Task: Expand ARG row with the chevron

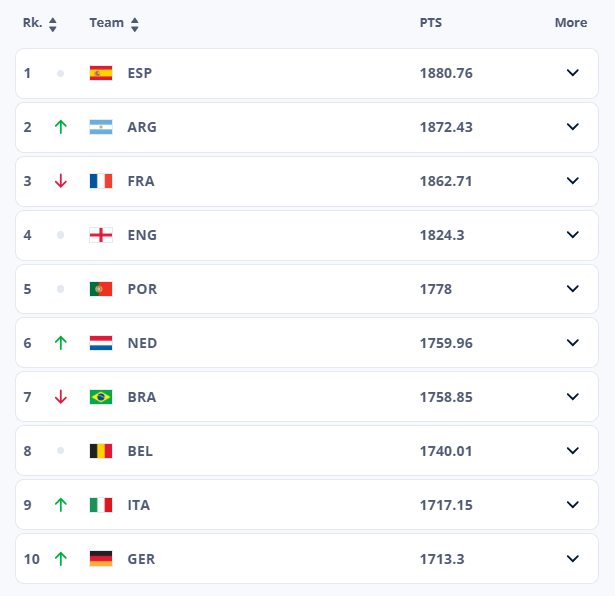Action: point(573,127)
